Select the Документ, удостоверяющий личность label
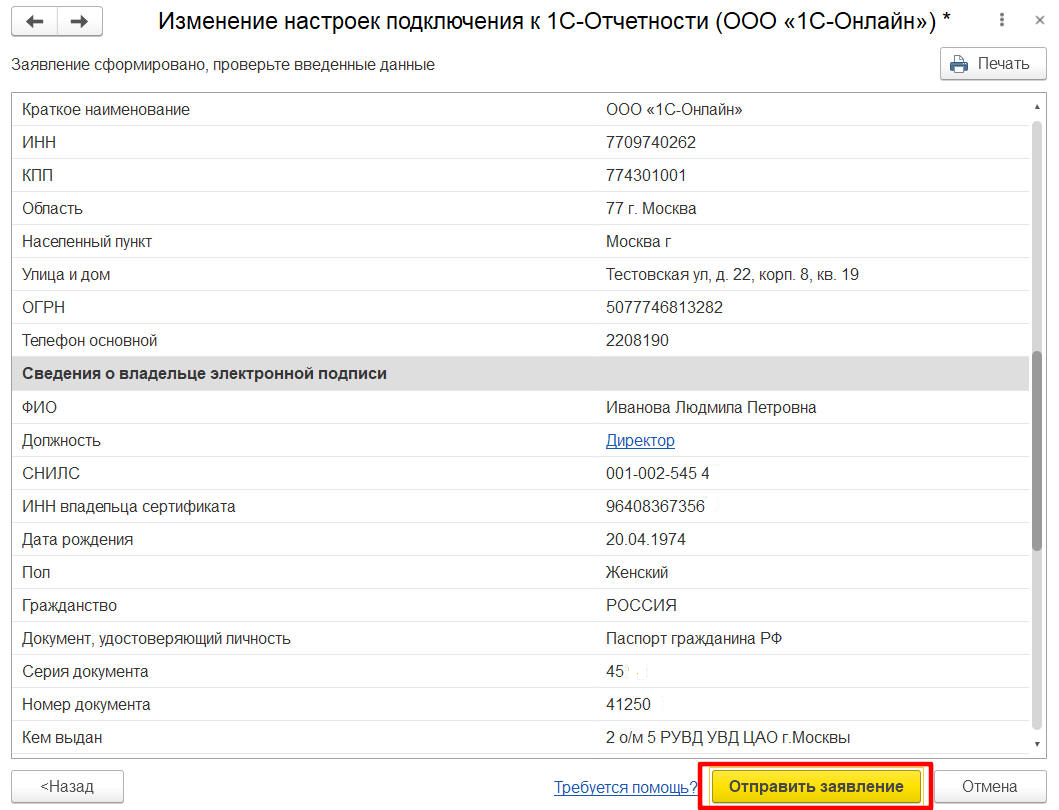The width and height of the screenshot is (1059, 810). coord(156,639)
